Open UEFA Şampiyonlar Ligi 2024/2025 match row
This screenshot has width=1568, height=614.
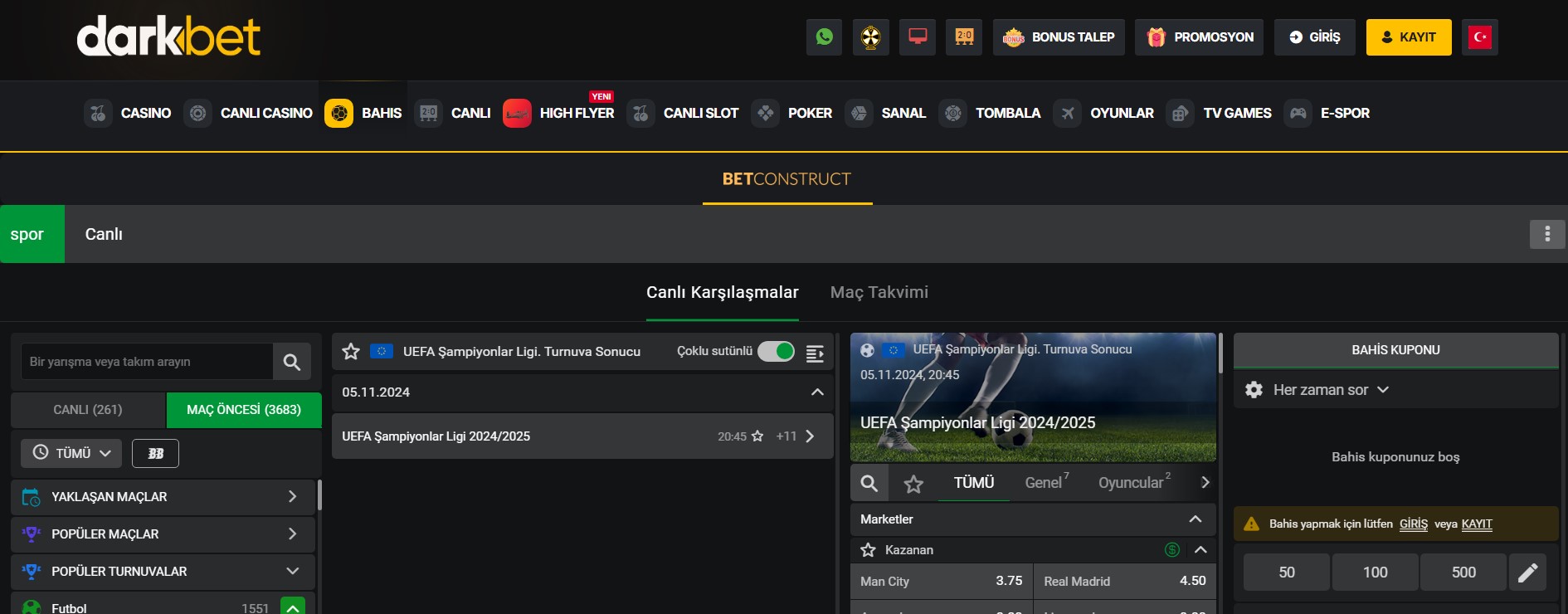[x=582, y=436]
